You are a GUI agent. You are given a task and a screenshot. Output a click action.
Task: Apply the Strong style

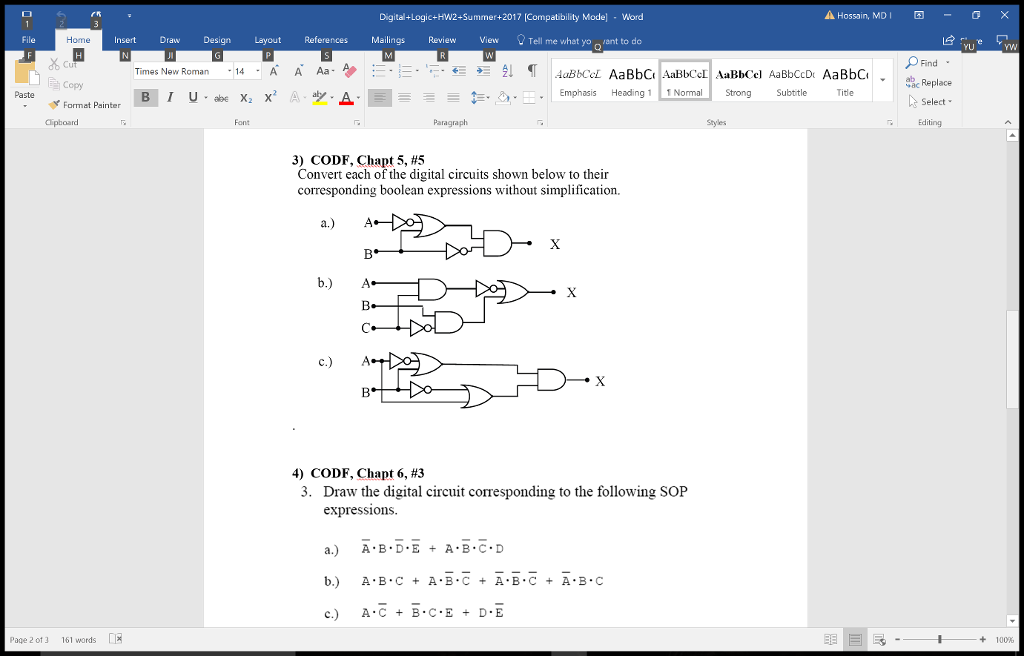pos(738,80)
